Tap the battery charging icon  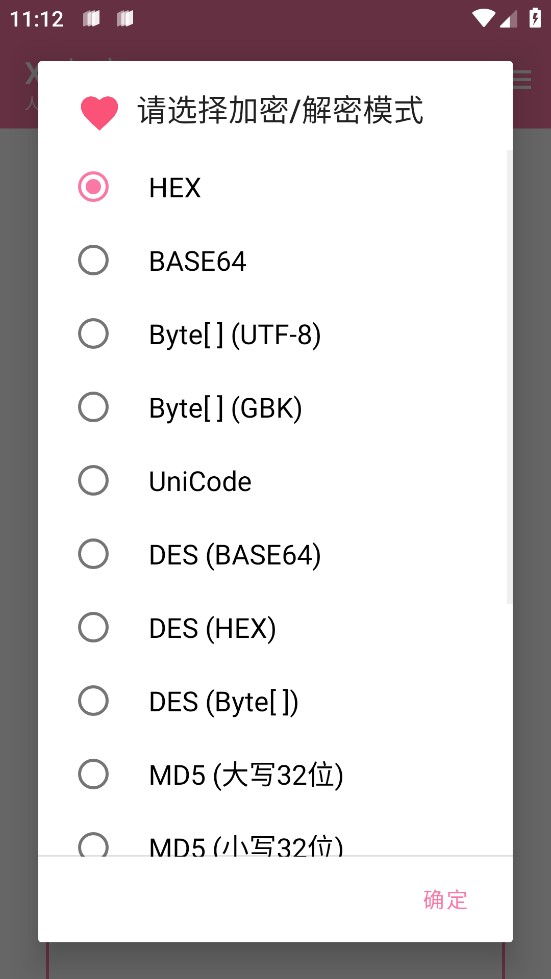point(535,18)
